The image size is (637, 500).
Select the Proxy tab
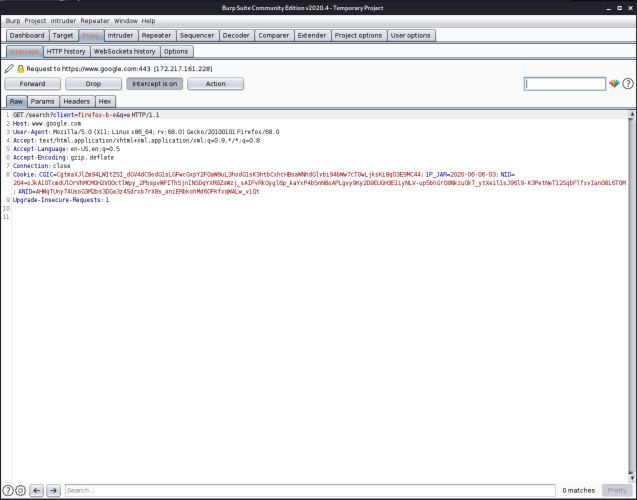point(91,35)
